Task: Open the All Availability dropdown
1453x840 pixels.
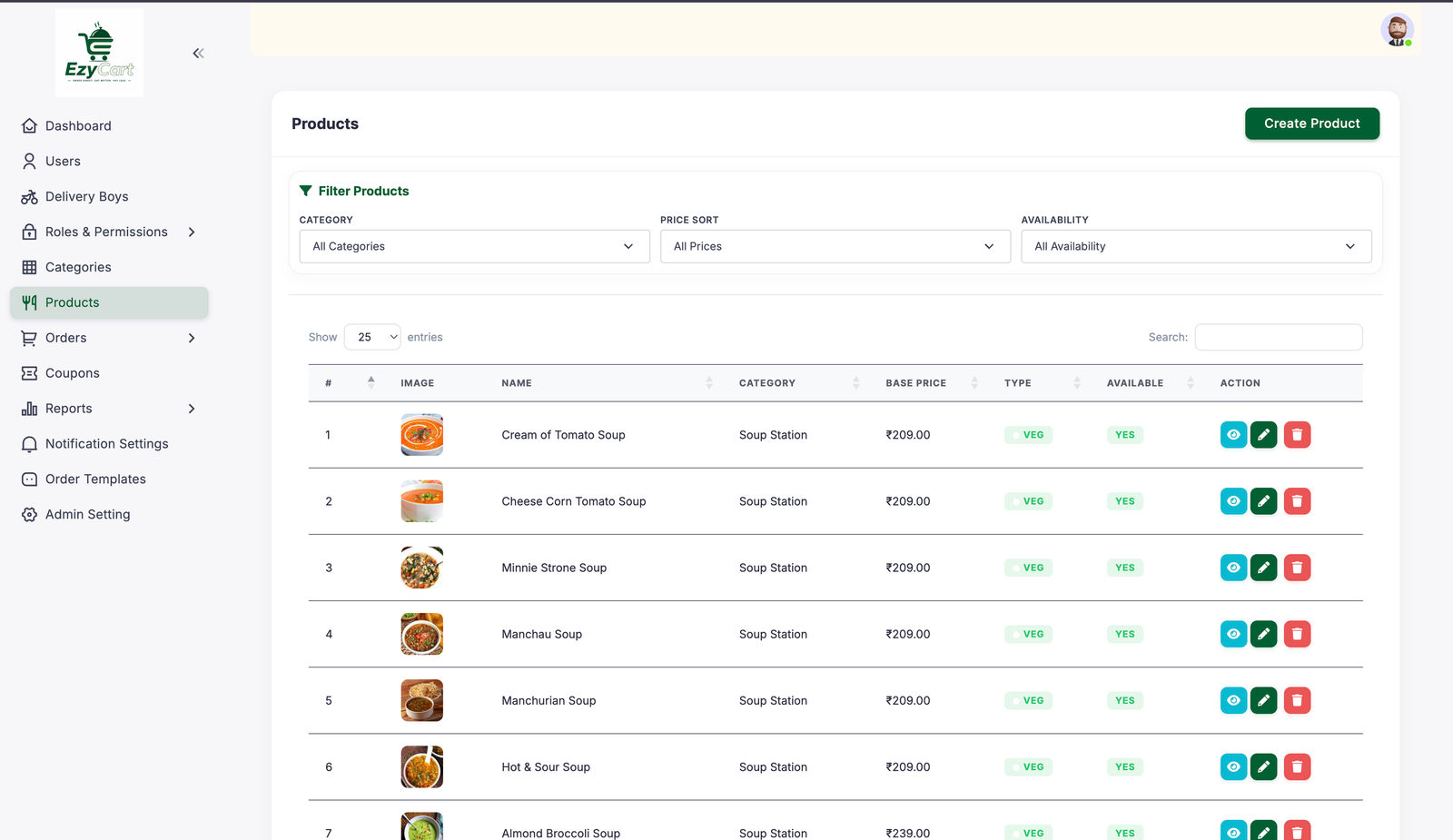Action: pyautogui.click(x=1196, y=246)
